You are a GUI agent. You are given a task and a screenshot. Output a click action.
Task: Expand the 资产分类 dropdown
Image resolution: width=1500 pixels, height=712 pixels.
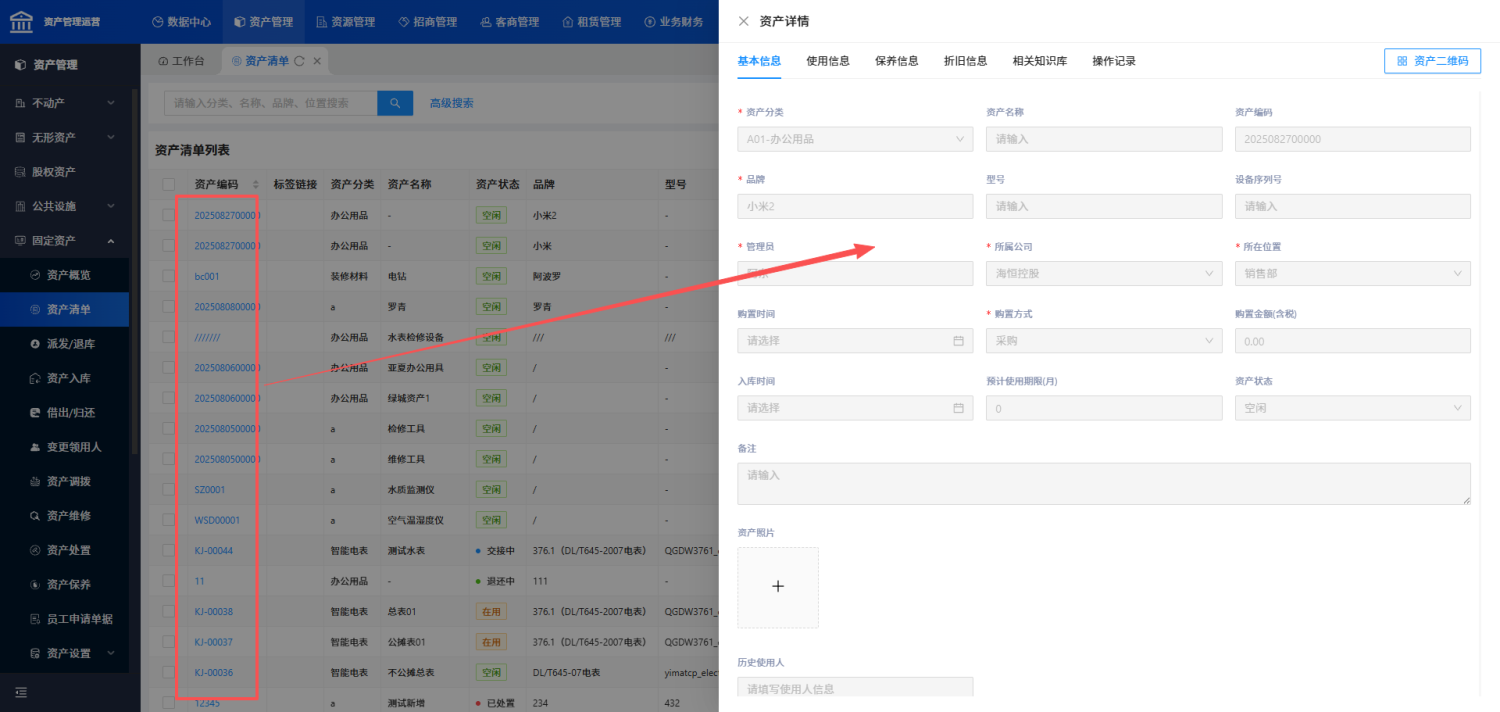click(855, 139)
